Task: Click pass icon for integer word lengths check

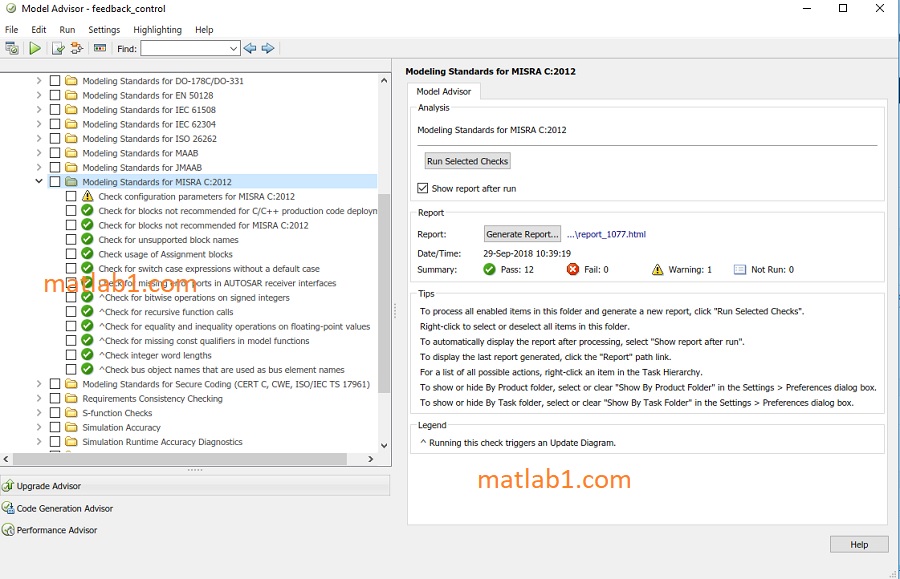Action: [x=87, y=355]
